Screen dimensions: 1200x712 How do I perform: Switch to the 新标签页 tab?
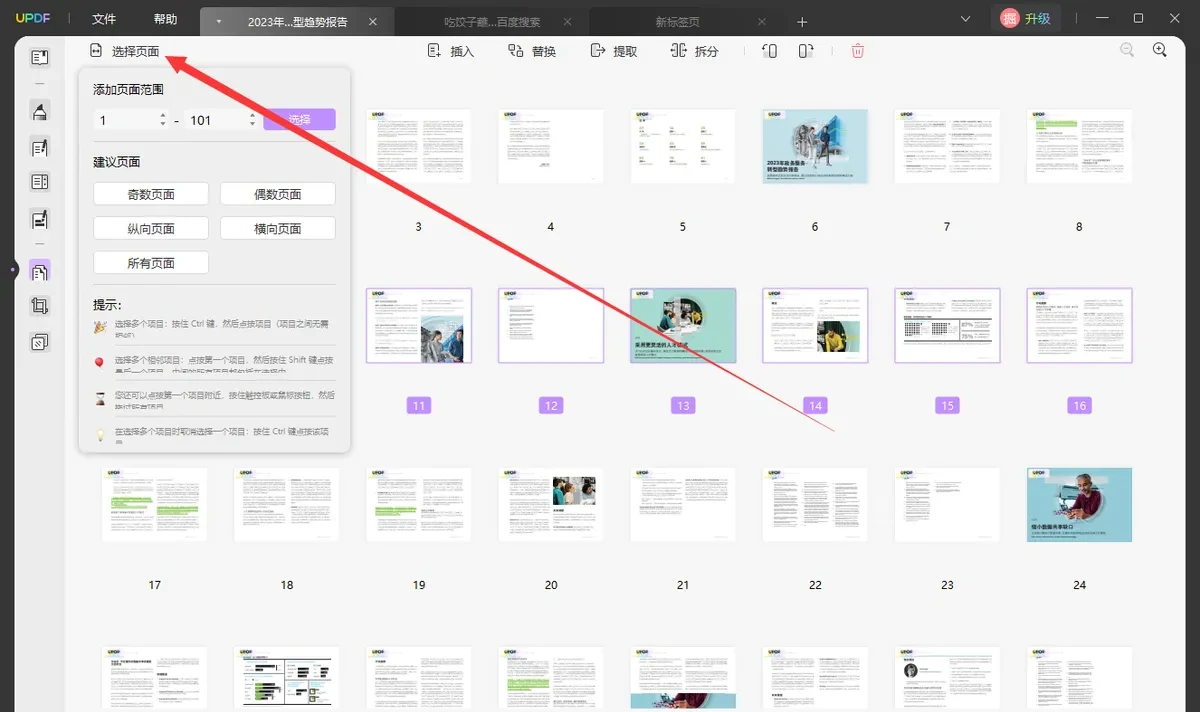pos(678,21)
